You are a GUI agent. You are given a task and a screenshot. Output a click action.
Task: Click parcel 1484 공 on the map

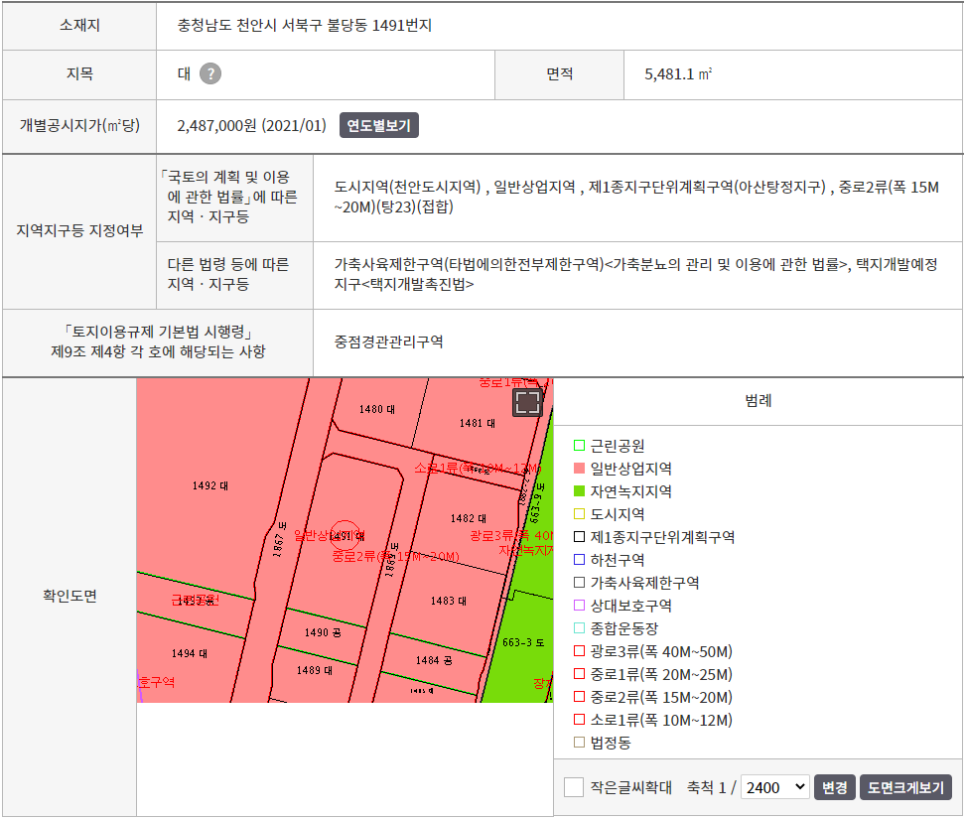click(434, 661)
